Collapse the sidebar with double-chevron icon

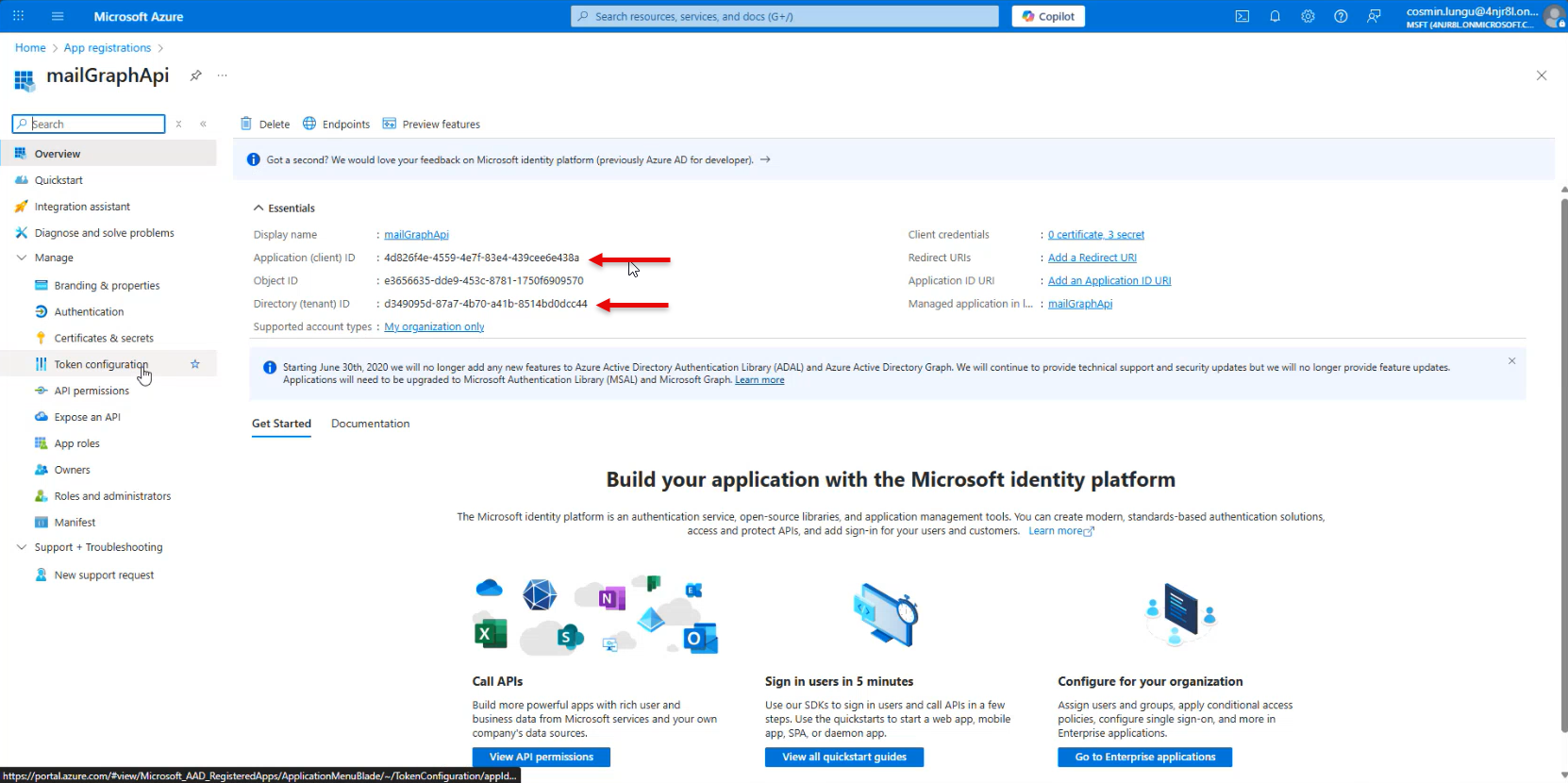203,124
